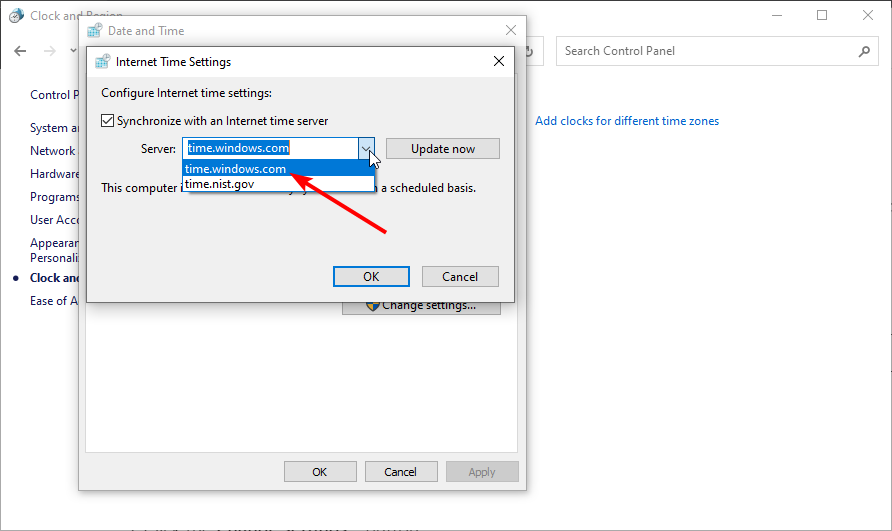Close the Date and Time window
Image resolution: width=892 pixels, height=531 pixels.
tap(511, 30)
